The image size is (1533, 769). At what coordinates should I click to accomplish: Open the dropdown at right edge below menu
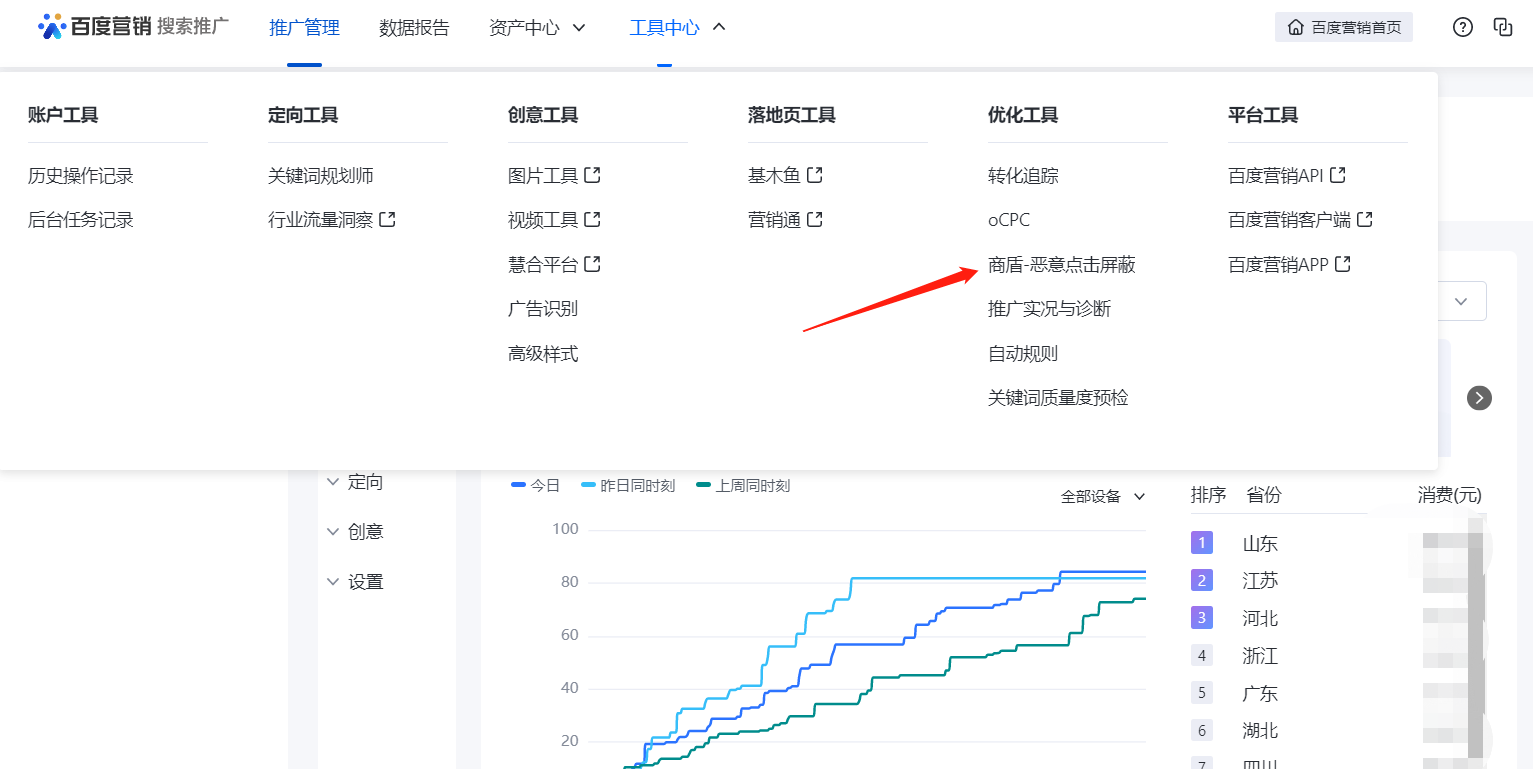click(1461, 301)
